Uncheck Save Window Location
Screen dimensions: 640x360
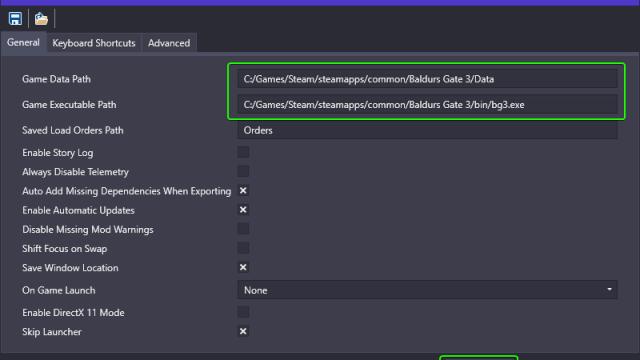[243, 267]
